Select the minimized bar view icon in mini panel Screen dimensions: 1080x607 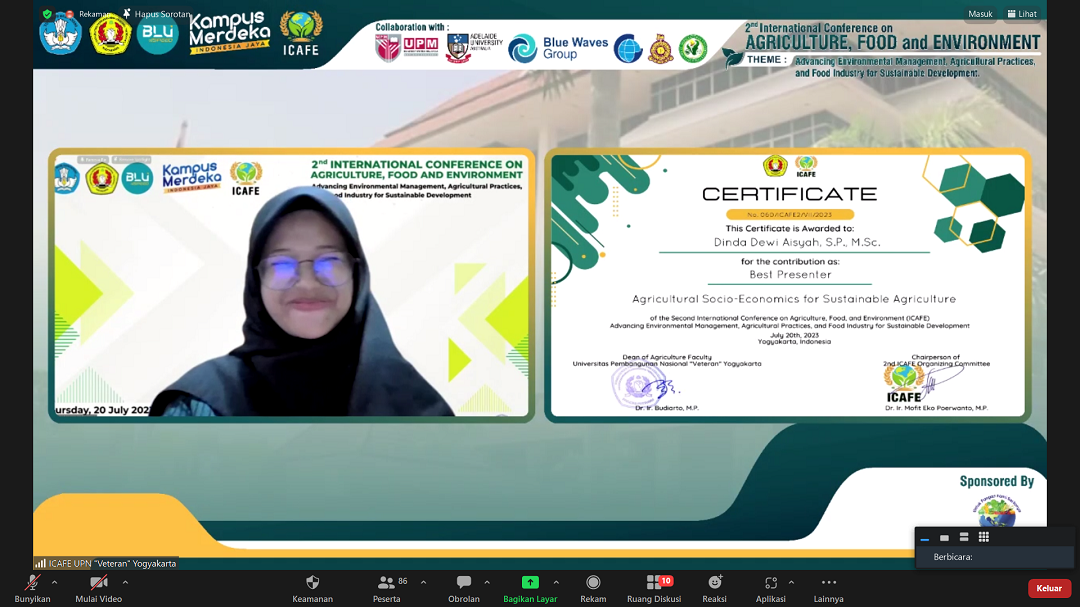[925, 537]
